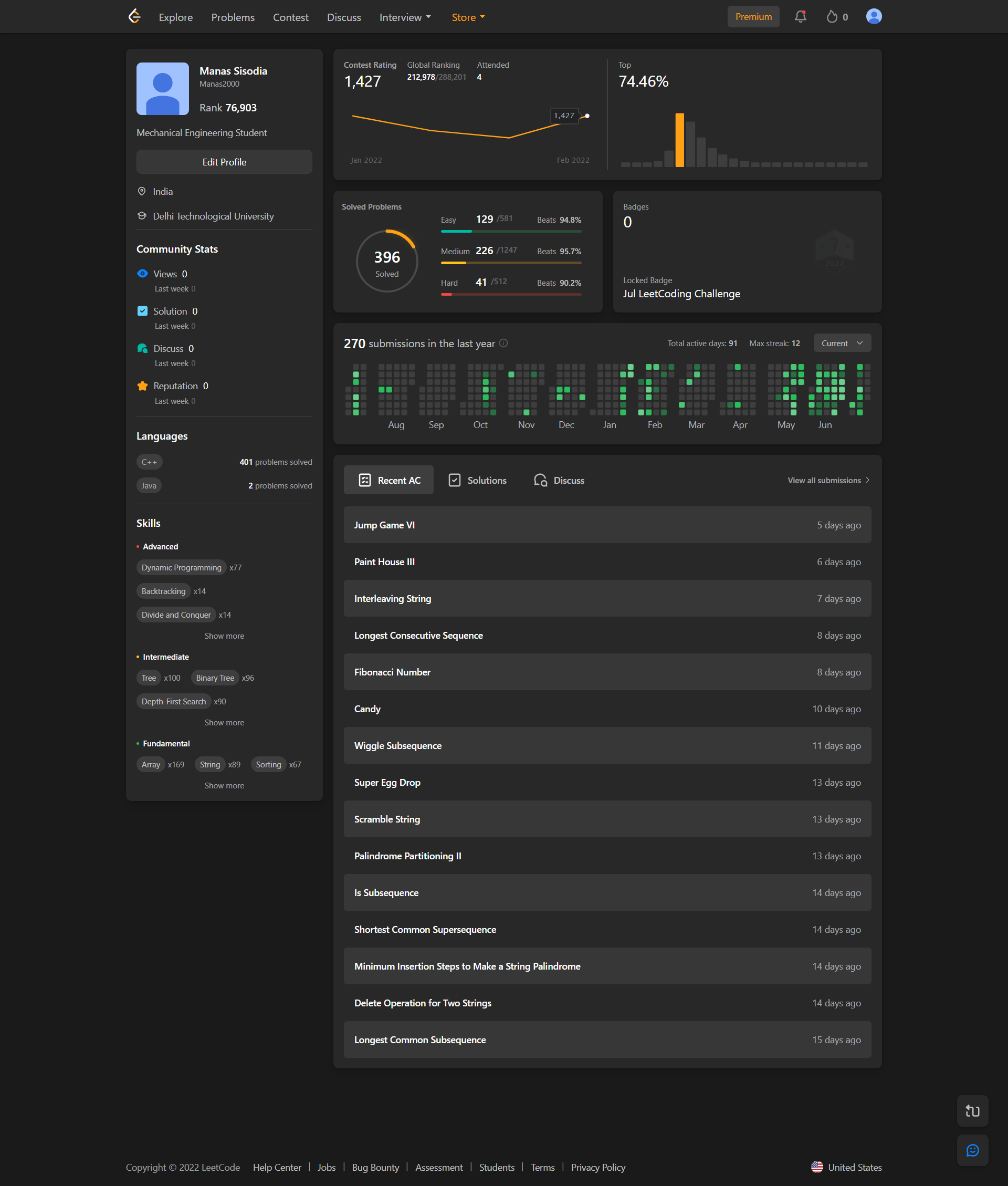Screen dimensions: 1008x1186
Task: Open the notifications bell
Action: [801, 17]
